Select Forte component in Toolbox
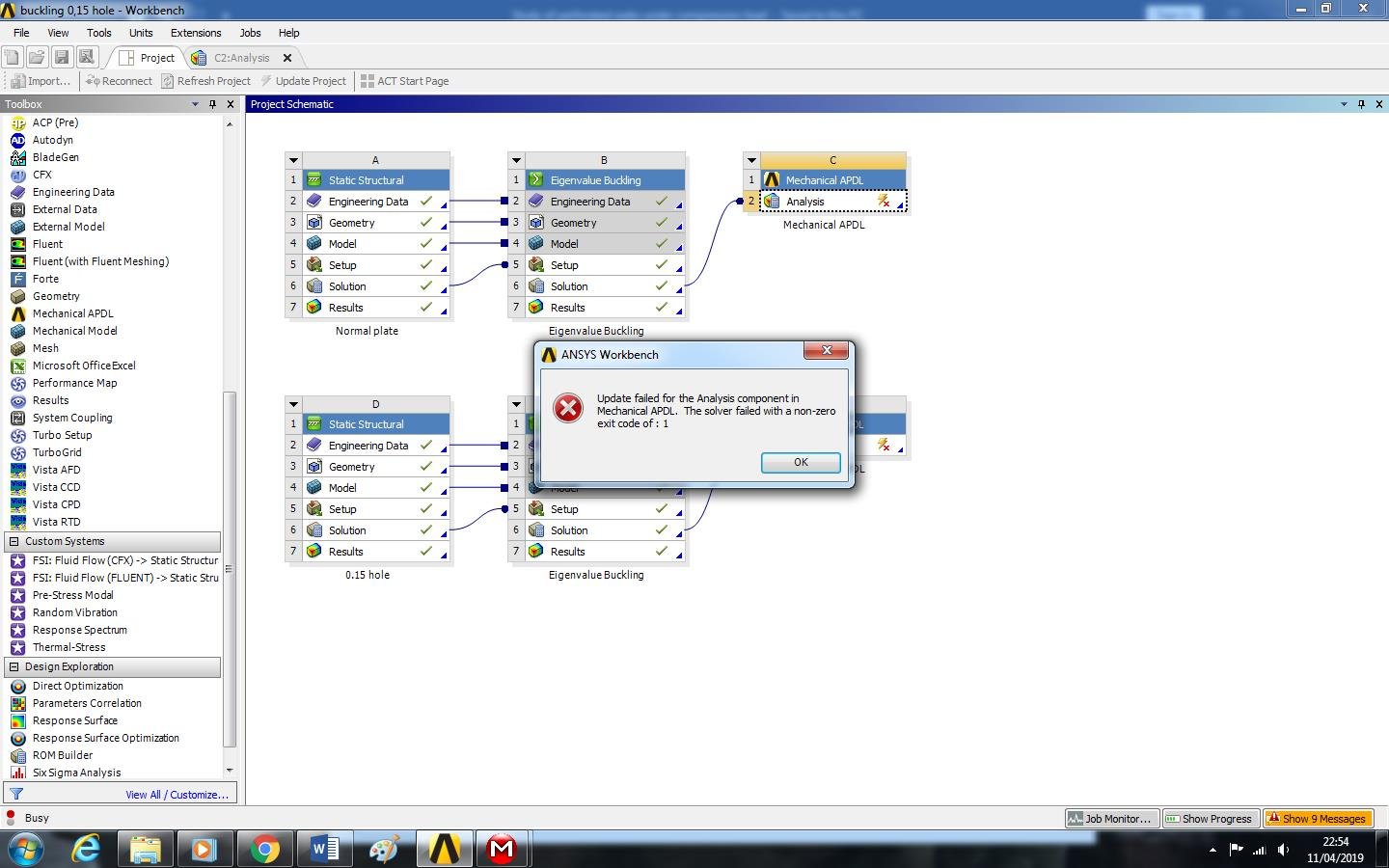The width and height of the screenshot is (1389, 868). click(45, 279)
